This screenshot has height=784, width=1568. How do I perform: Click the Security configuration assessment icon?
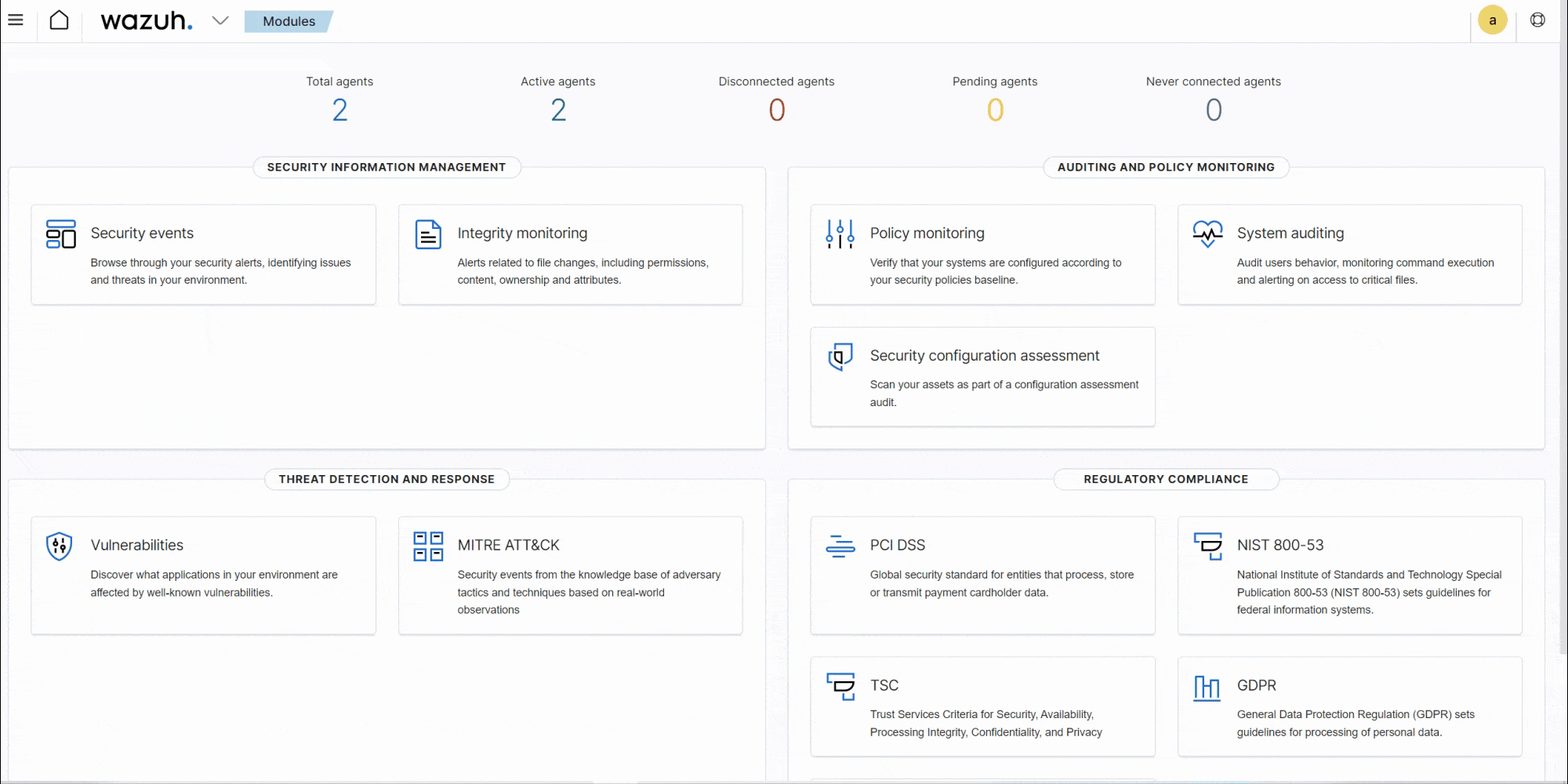(x=840, y=357)
